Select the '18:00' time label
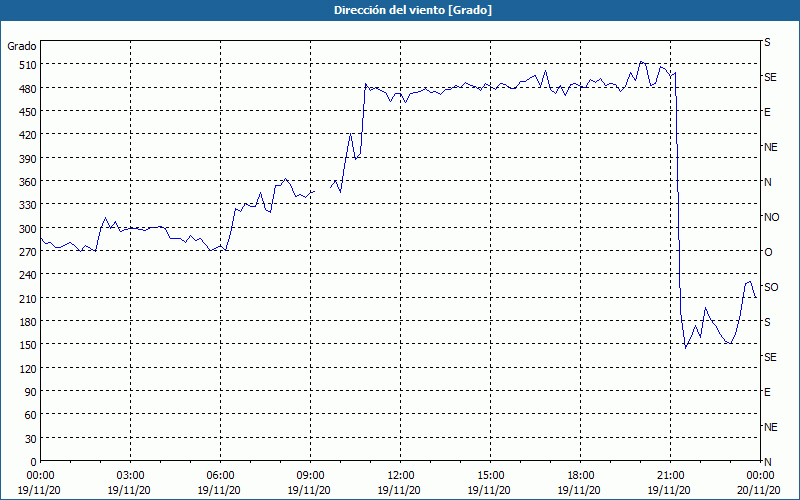The image size is (800, 500). [581, 476]
